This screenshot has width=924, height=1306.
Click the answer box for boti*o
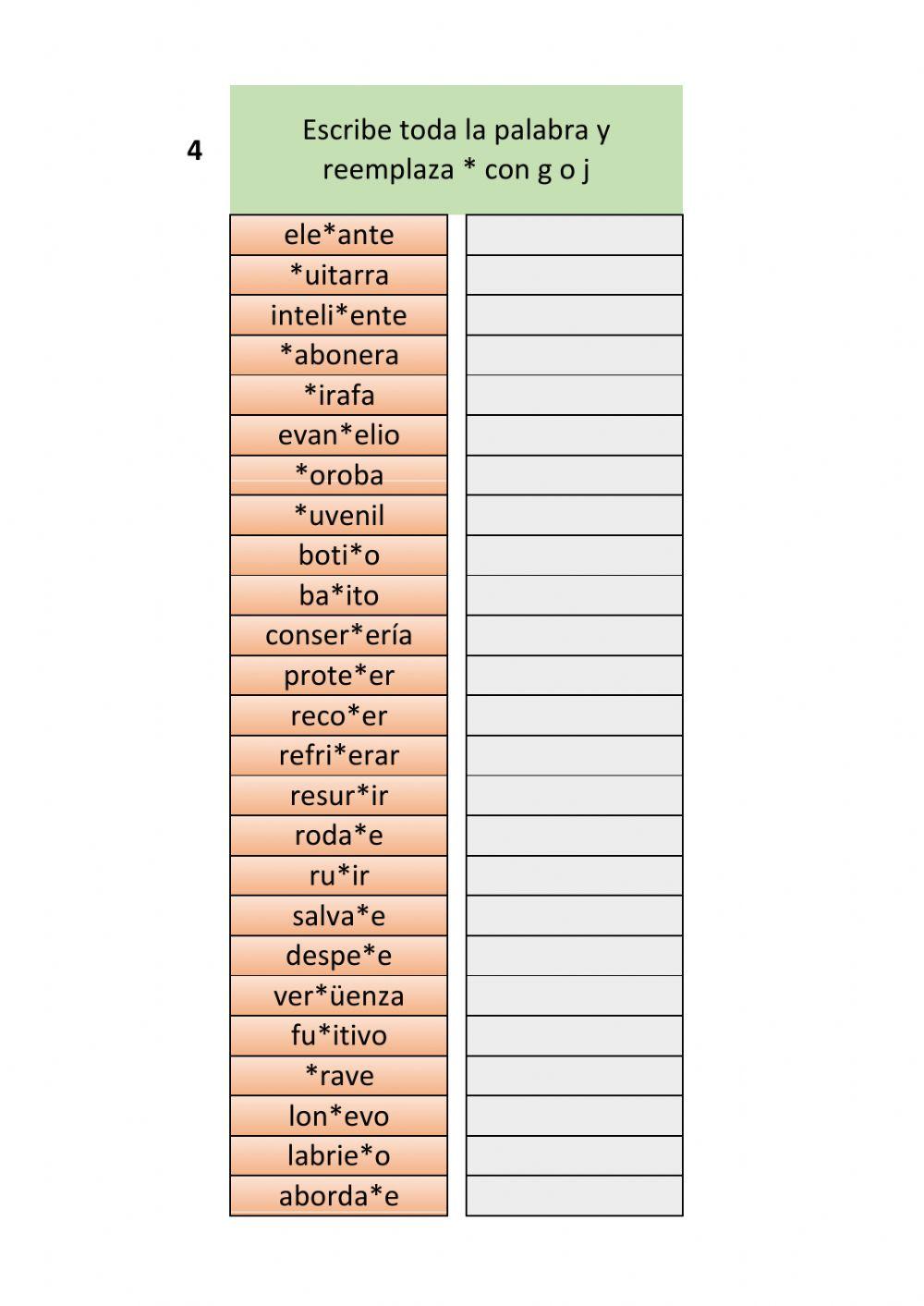574,555
